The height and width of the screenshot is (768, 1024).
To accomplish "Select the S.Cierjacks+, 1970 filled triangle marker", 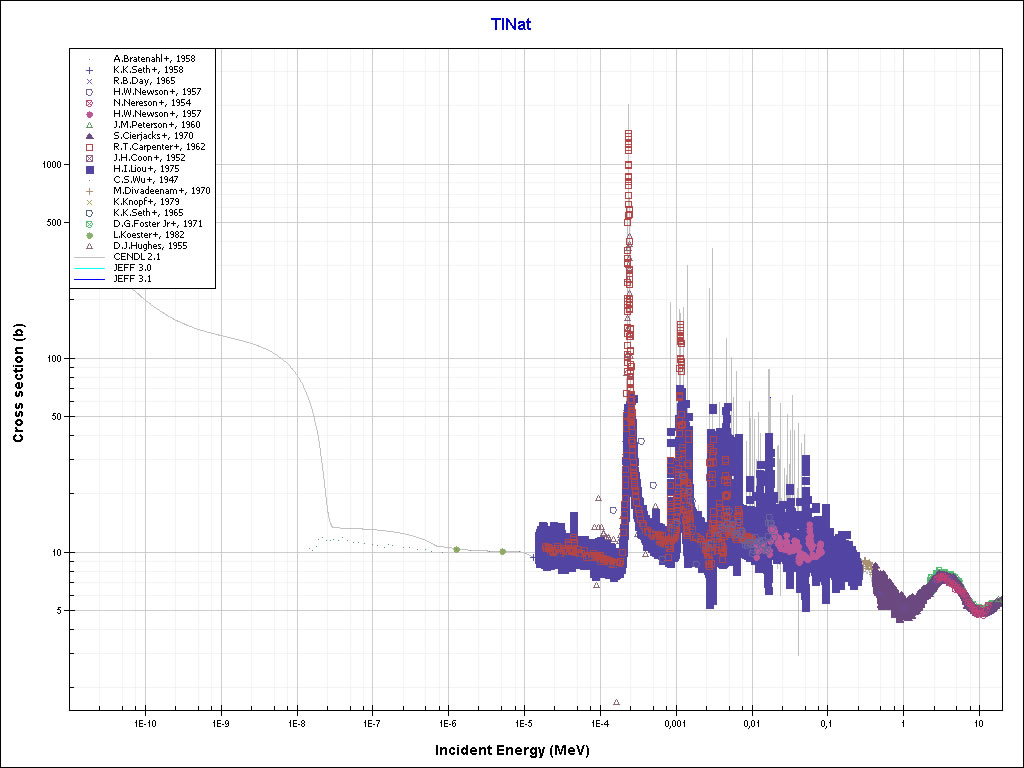I will (x=90, y=136).
